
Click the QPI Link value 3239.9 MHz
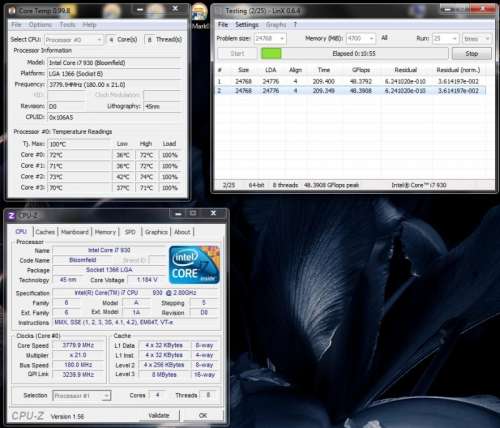coord(78,375)
